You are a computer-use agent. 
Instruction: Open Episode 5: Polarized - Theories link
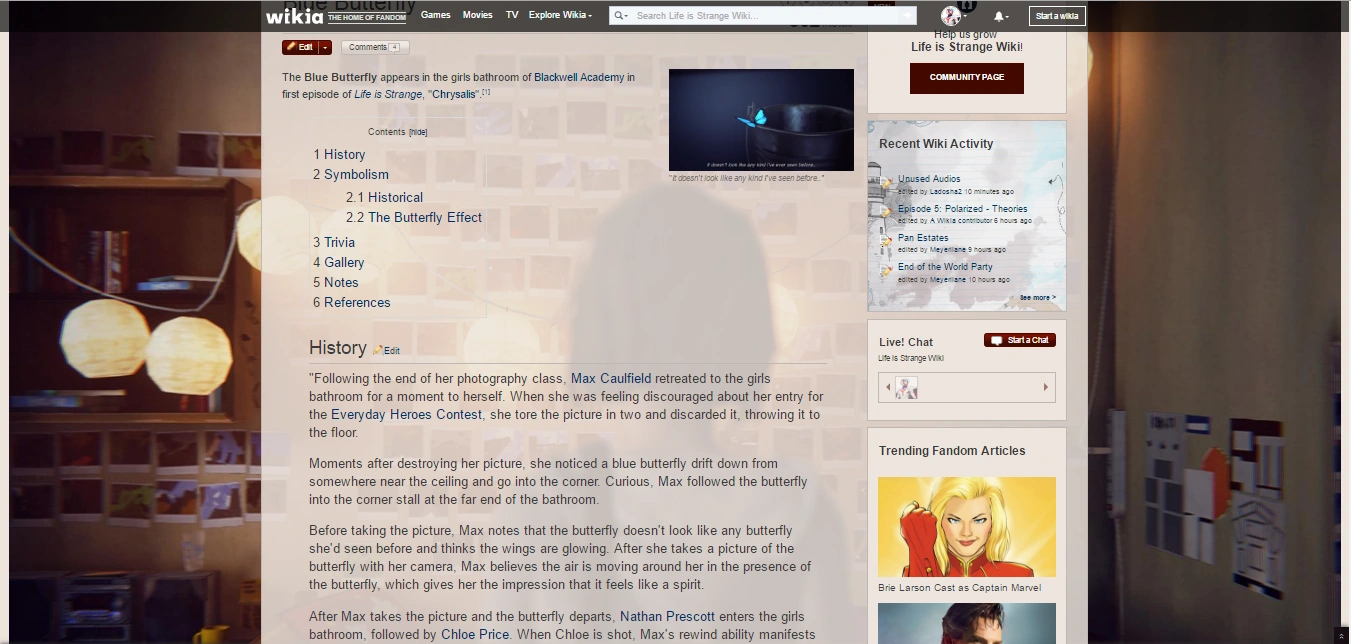[x=963, y=209]
